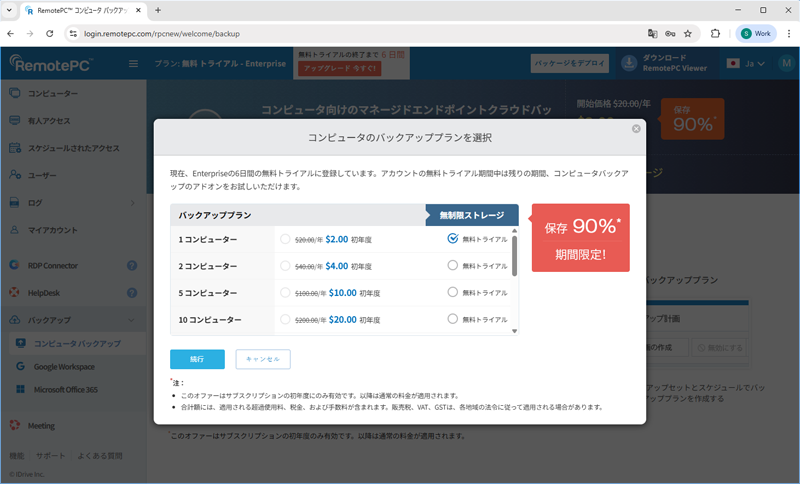Click the browser back arrow

point(11,34)
